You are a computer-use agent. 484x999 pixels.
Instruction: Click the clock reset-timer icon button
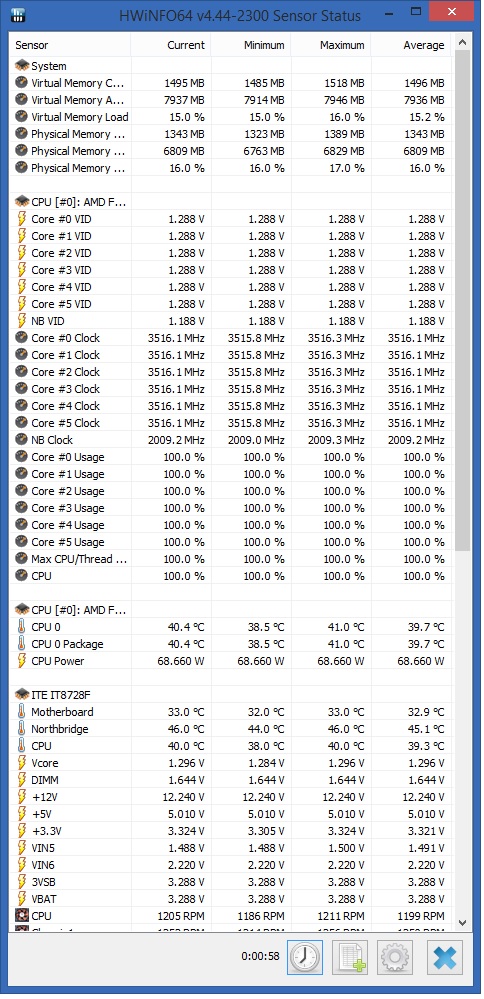[x=304, y=957]
